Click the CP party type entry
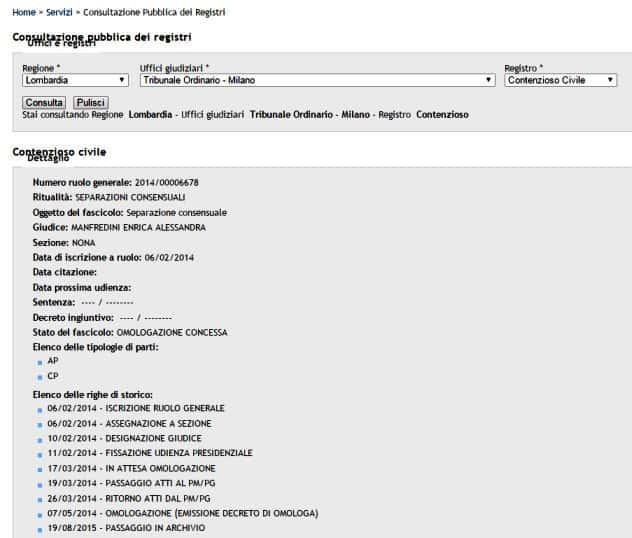Viewport: 632px width, 538px height. tap(53, 376)
